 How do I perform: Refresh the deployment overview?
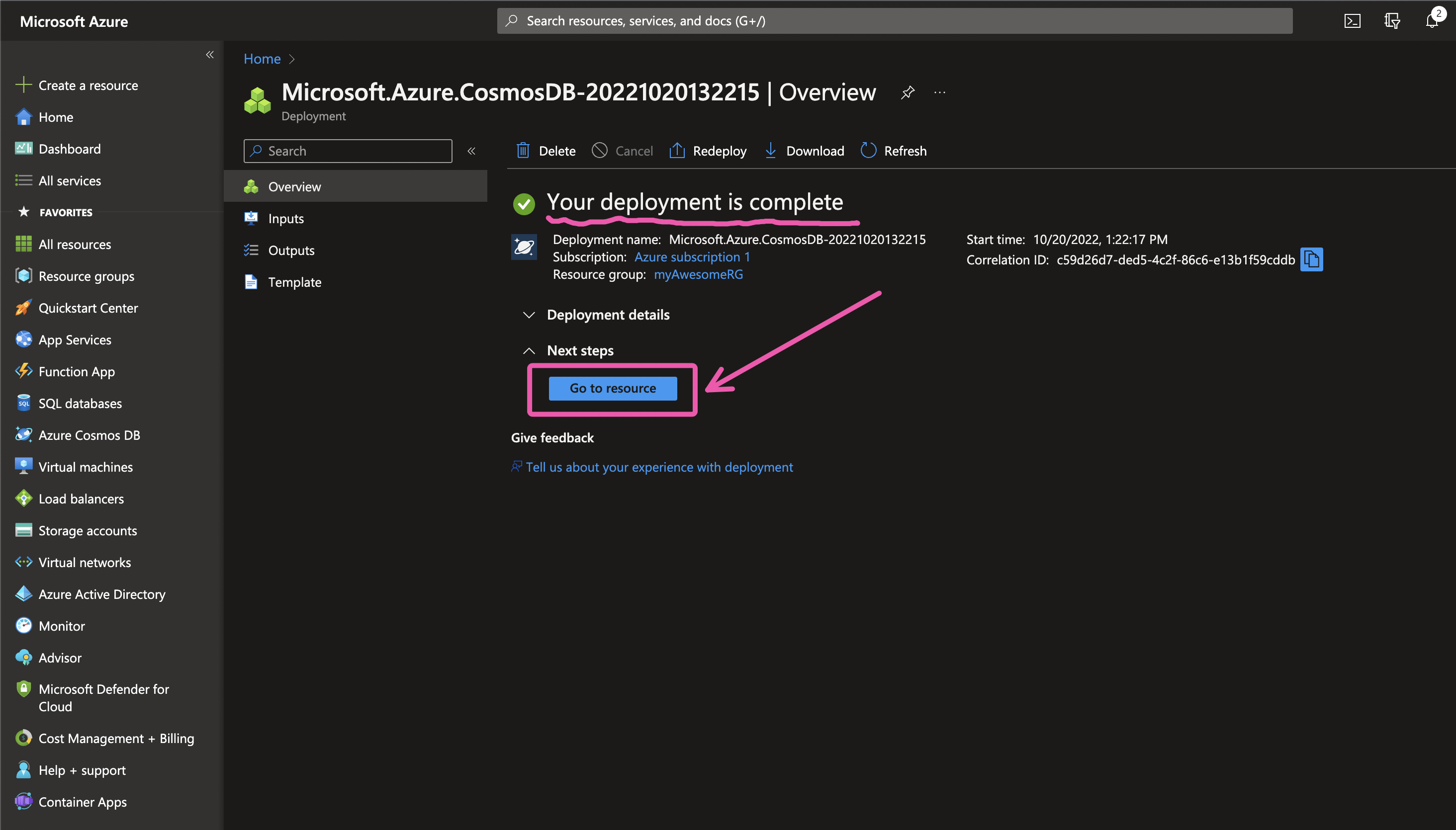(x=894, y=151)
